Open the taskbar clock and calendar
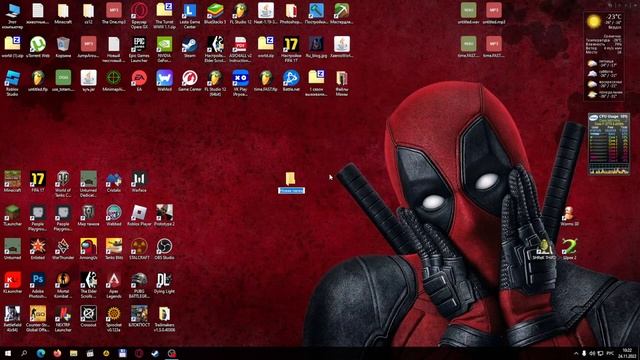The image size is (640, 360). tap(627, 353)
